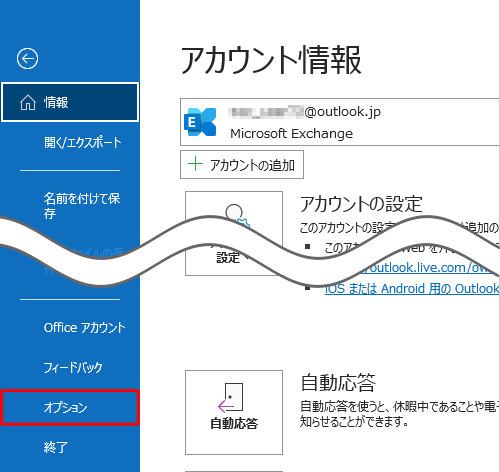Click the back arrow circle icon
Viewport: 500px width, 472px height.
pos(27,59)
